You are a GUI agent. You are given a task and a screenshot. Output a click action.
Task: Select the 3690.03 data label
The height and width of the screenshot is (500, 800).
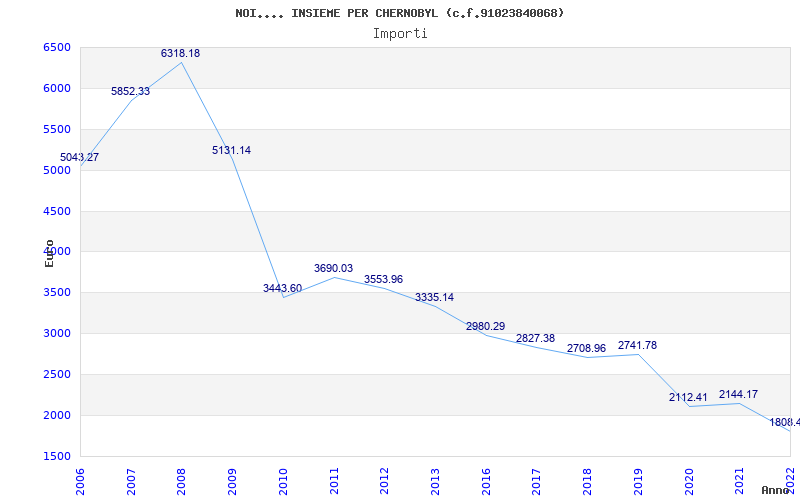[333, 268]
